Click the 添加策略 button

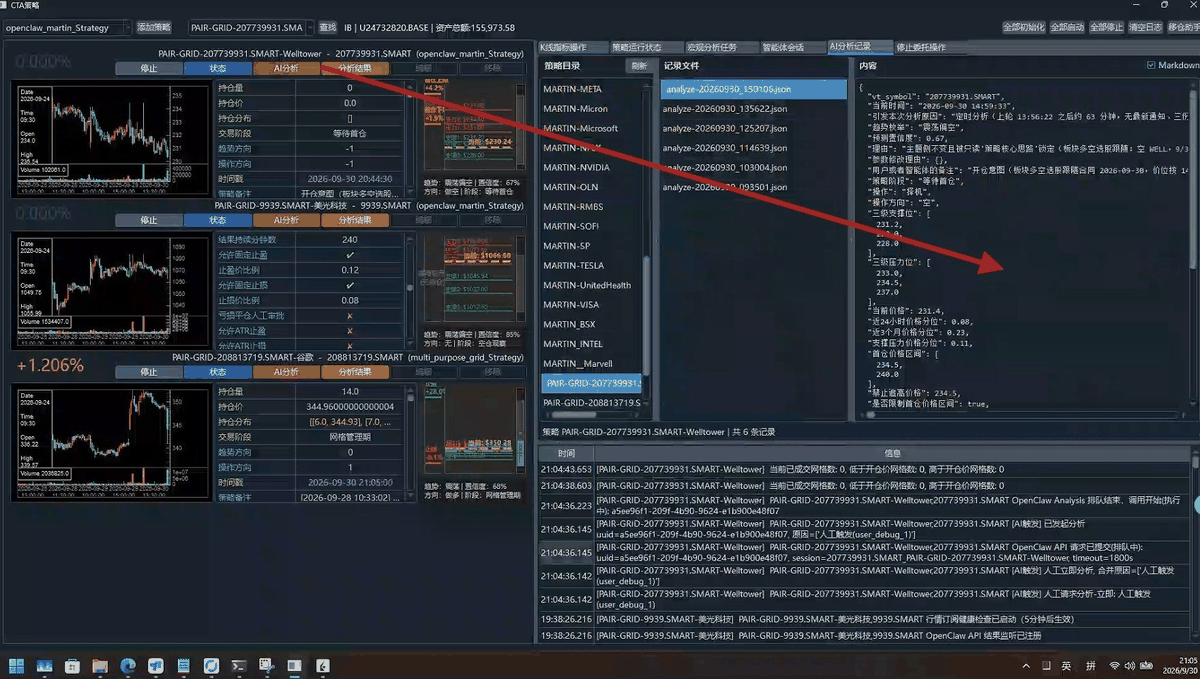point(154,28)
